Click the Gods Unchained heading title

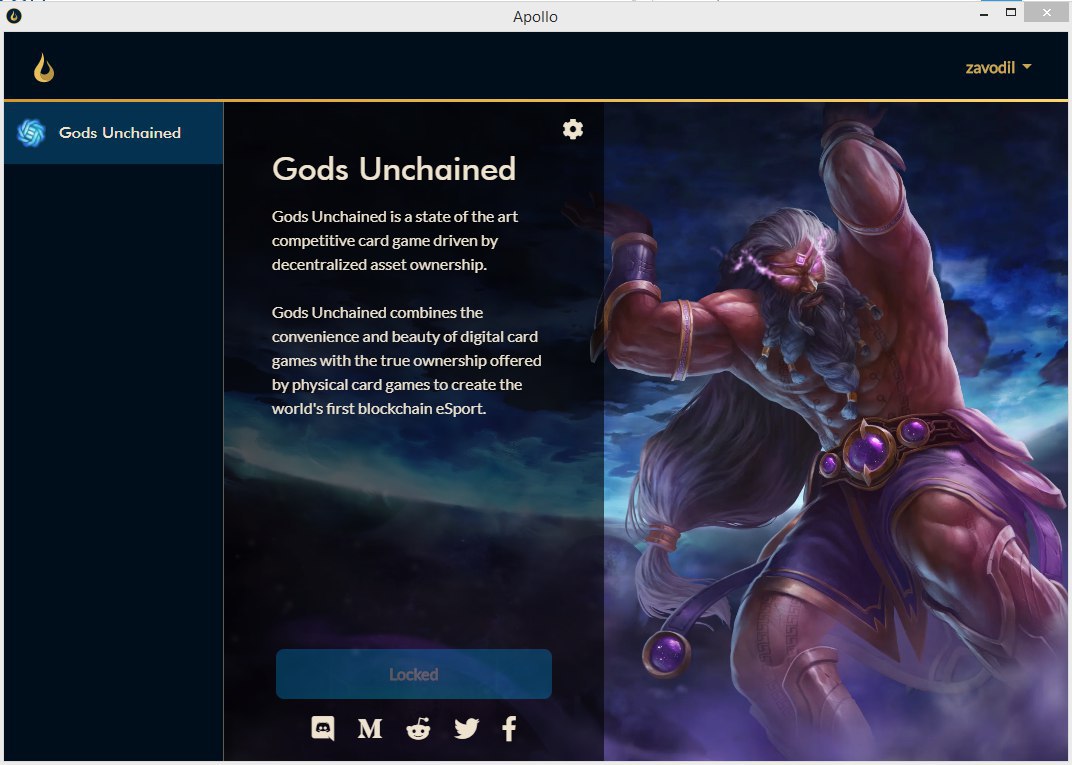point(394,169)
